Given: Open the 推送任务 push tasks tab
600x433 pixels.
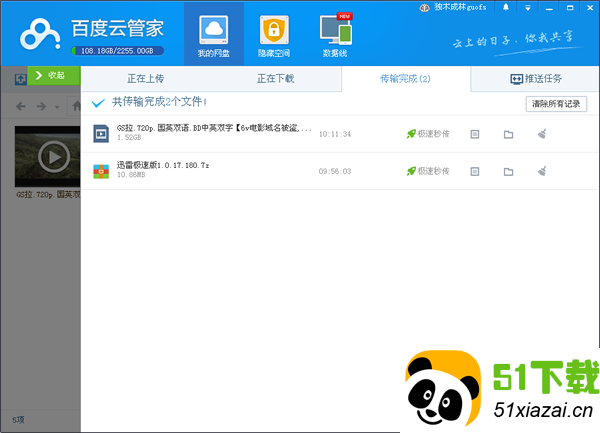Looking at the screenshot, I should point(535,78).
